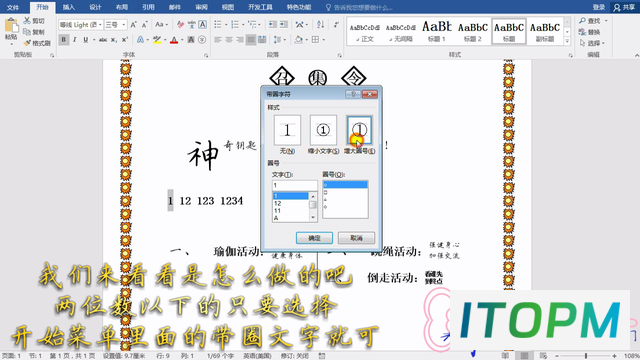This screenshot has width=640, height=360.
Task: Click the Format Painter brush
Action: coord(37,43)
